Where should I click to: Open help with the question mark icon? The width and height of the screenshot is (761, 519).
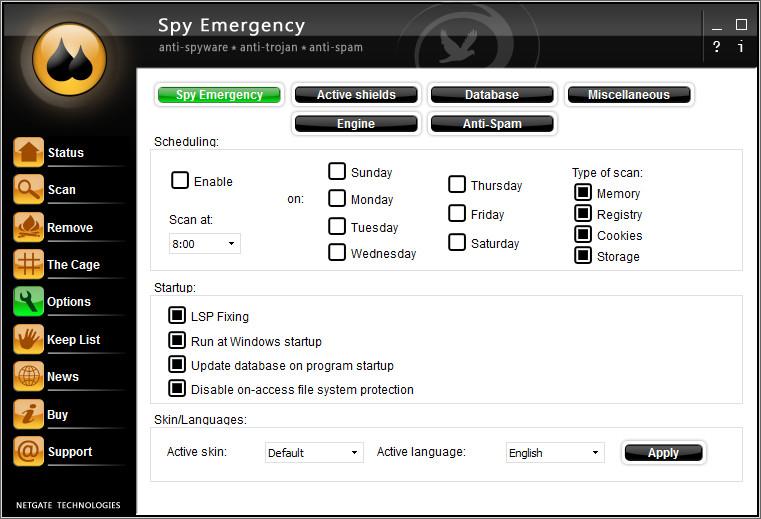tap(716, 47)
